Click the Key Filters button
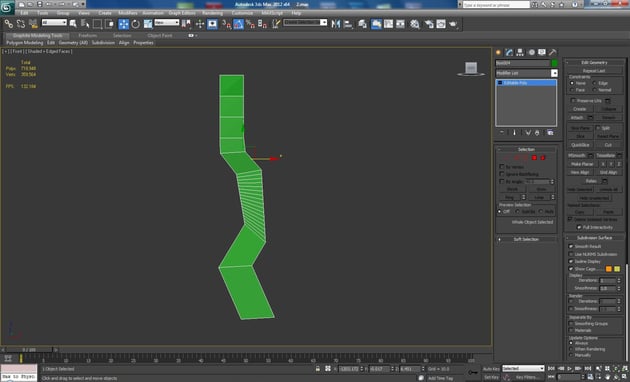 point(528,377)
